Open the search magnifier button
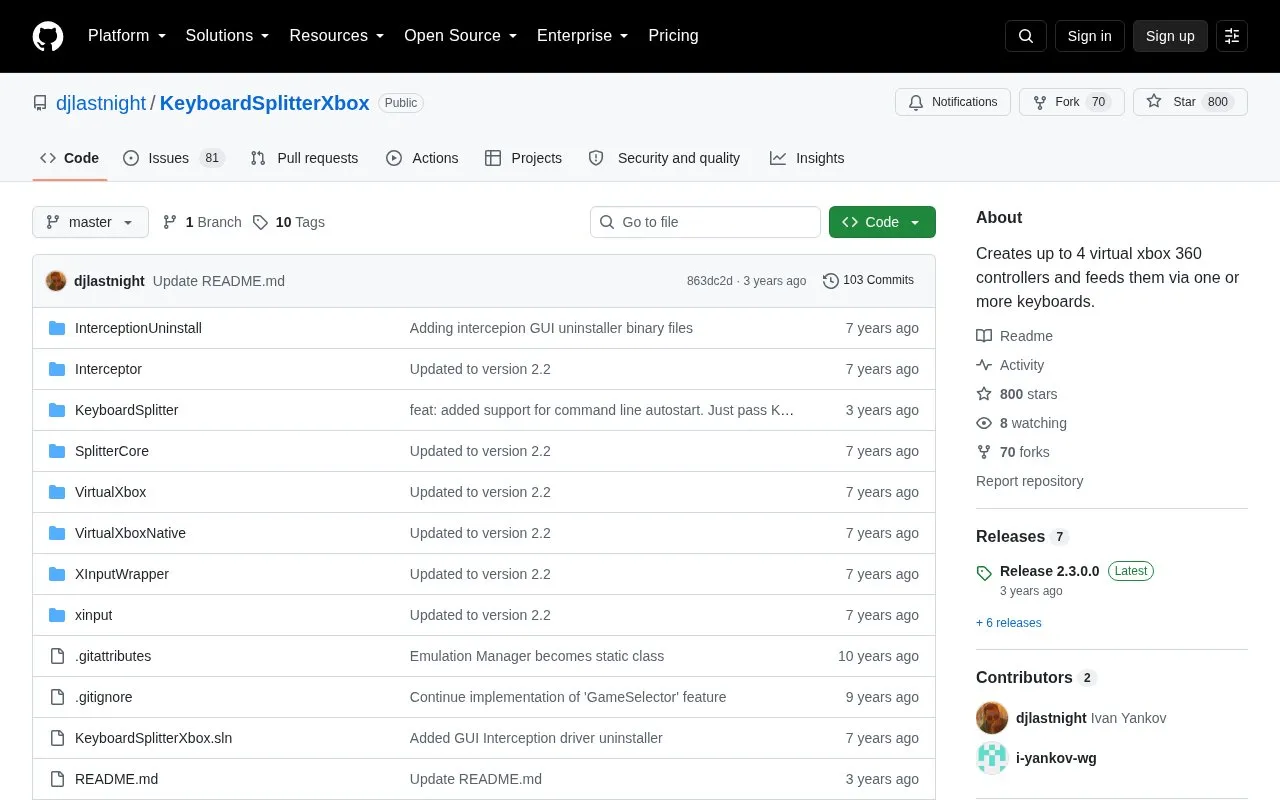1280x800 pixels. coord(1026,36)
